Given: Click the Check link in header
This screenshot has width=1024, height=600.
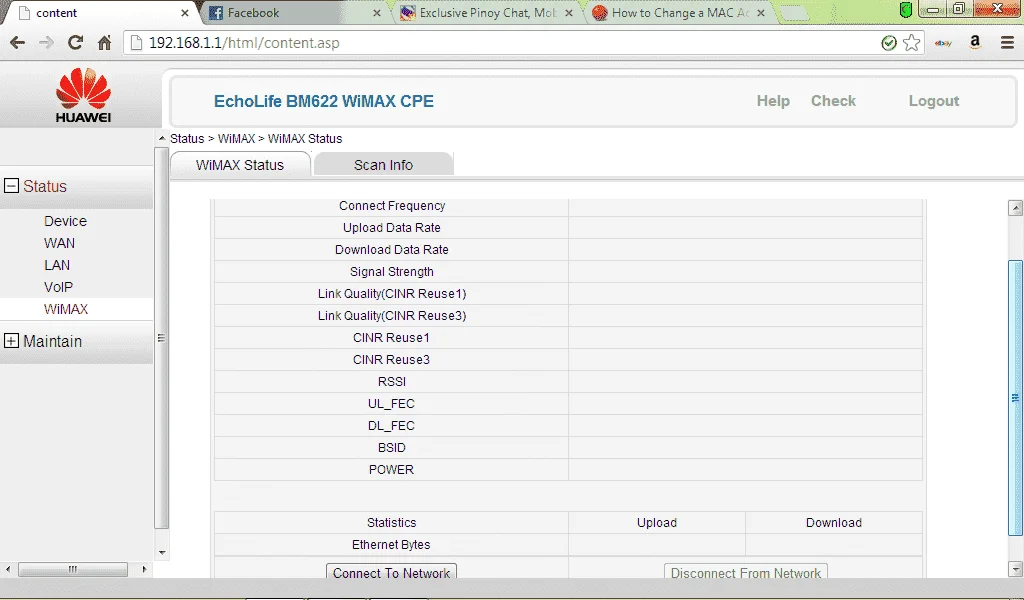Looking at the screenshot, I should pos(833,101).
